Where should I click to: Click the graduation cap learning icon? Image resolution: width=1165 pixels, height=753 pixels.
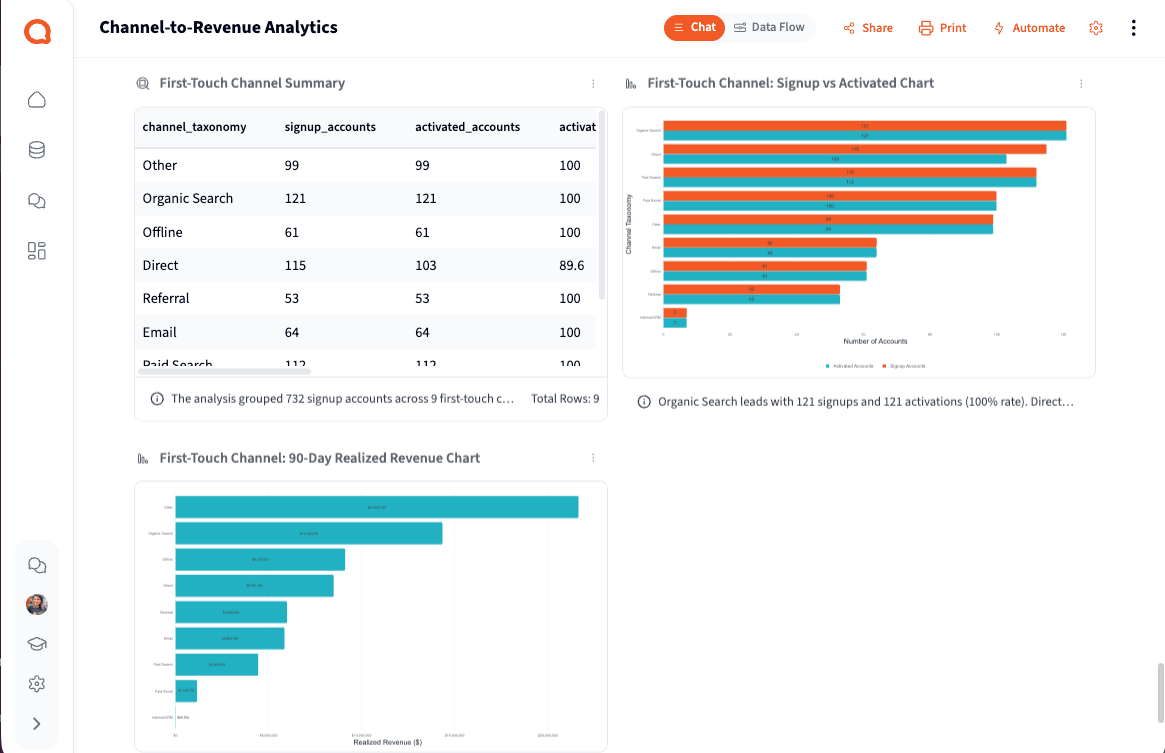click(x=36, y=644)
